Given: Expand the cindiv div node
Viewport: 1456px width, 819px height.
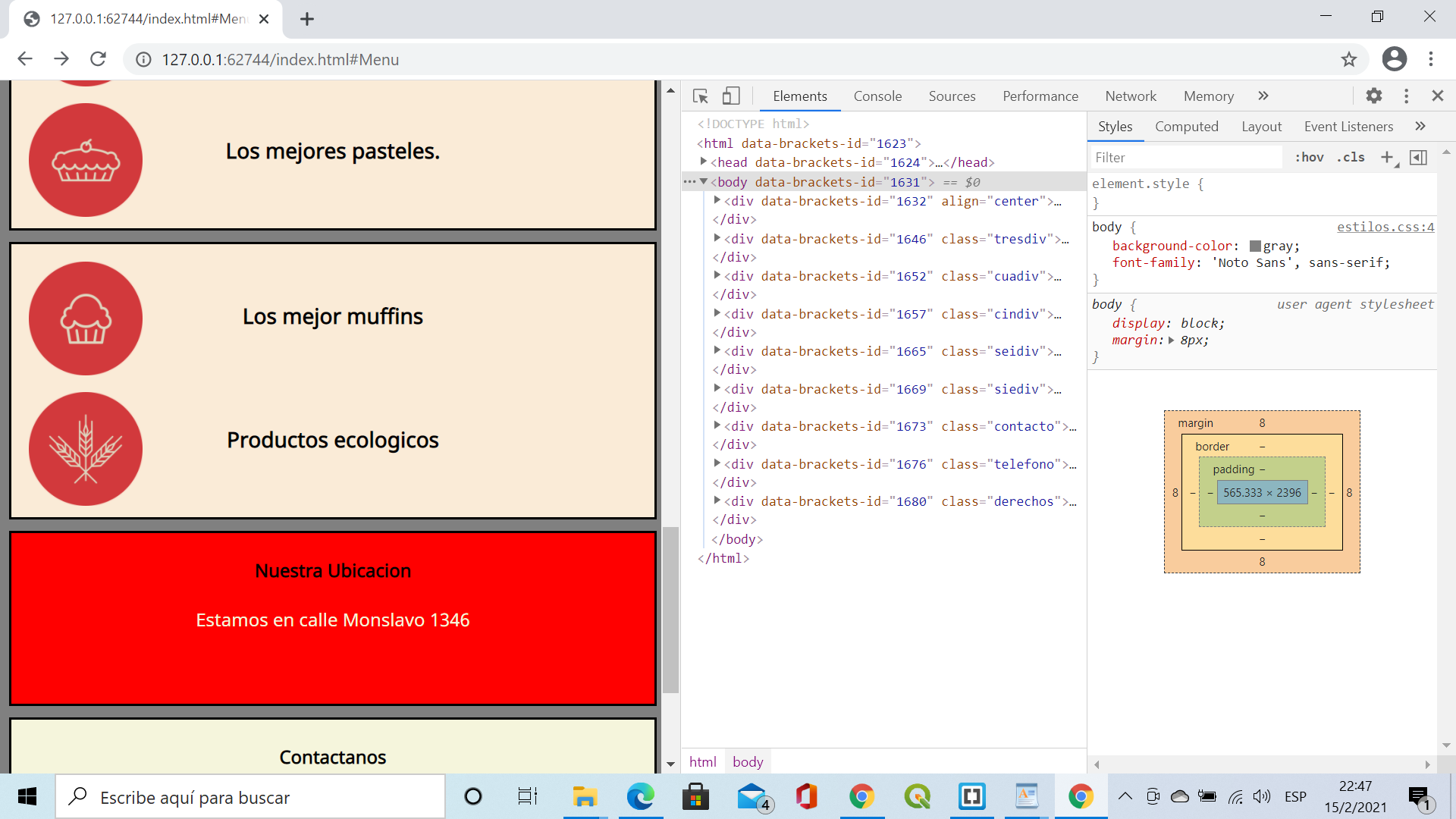Looking at the screenshot, I should (717, 313).
